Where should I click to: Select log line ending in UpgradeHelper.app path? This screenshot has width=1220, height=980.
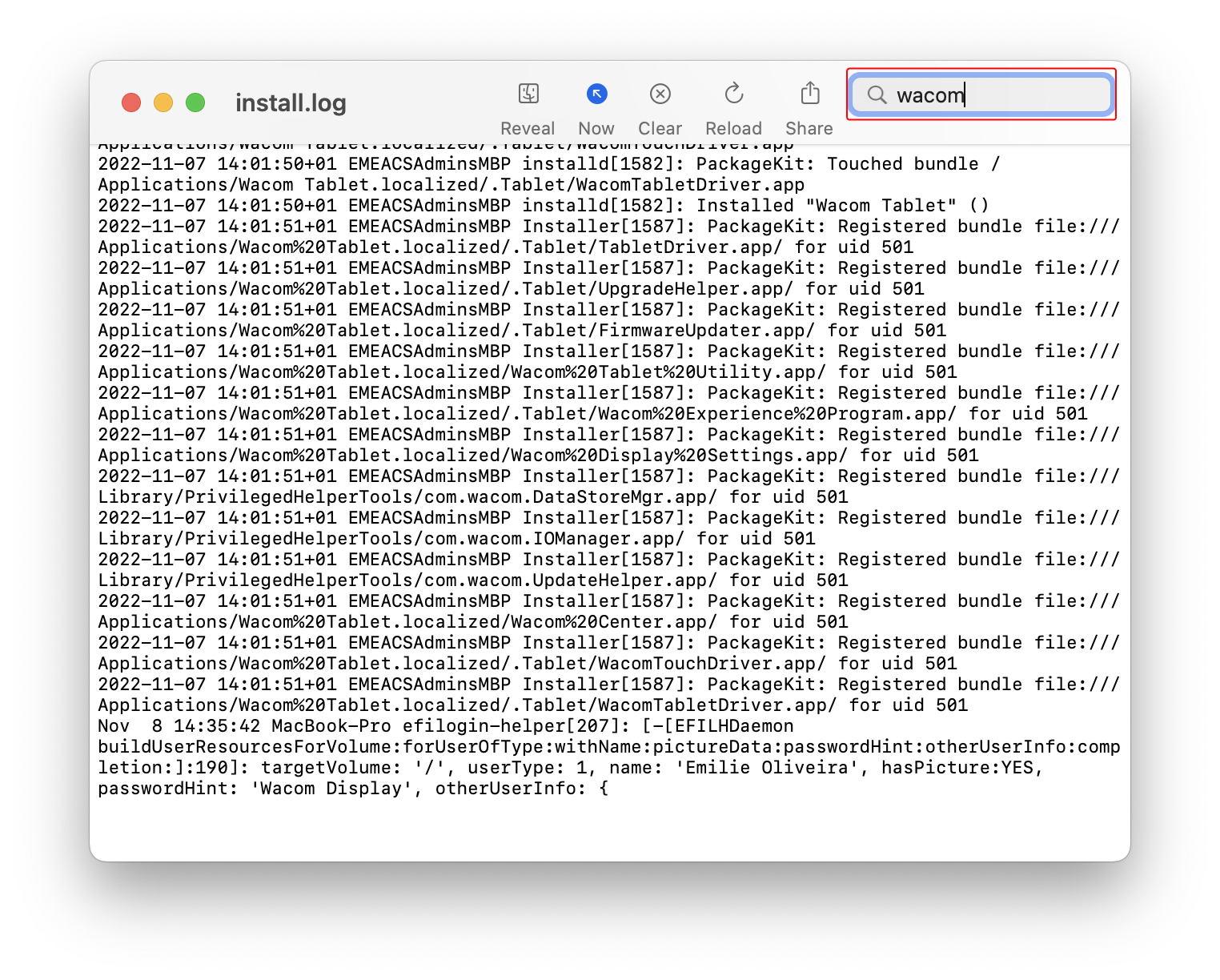pyautogui.click(x=511, y=289)
